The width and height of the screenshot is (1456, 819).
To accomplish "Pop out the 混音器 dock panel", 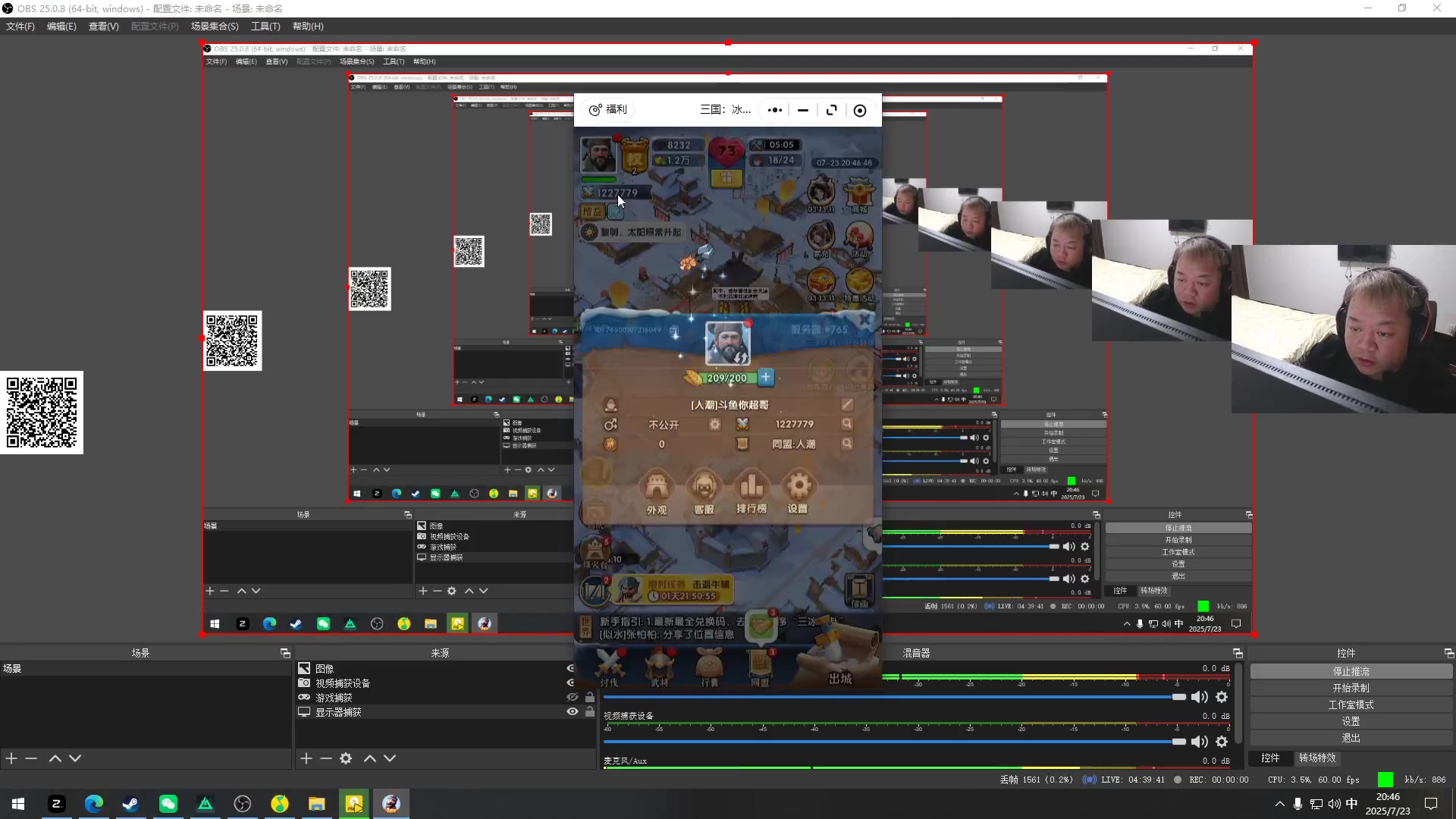I will (x=1238, y=653).
